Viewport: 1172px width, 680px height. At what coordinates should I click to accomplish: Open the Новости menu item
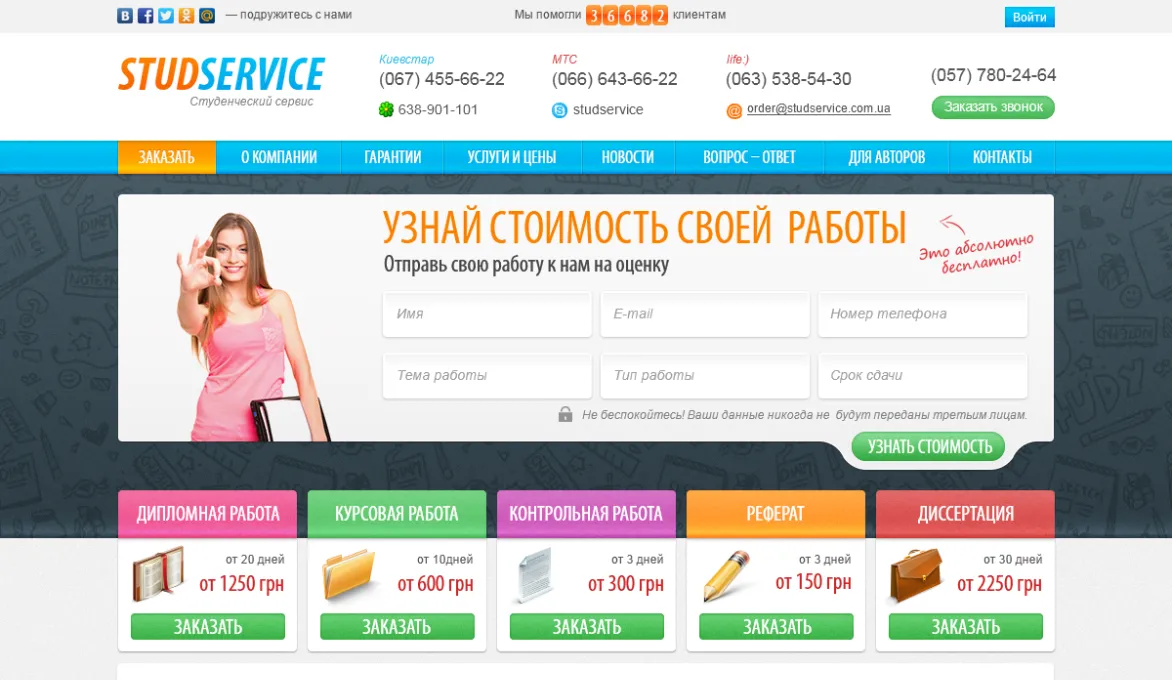tap(627, 157)
